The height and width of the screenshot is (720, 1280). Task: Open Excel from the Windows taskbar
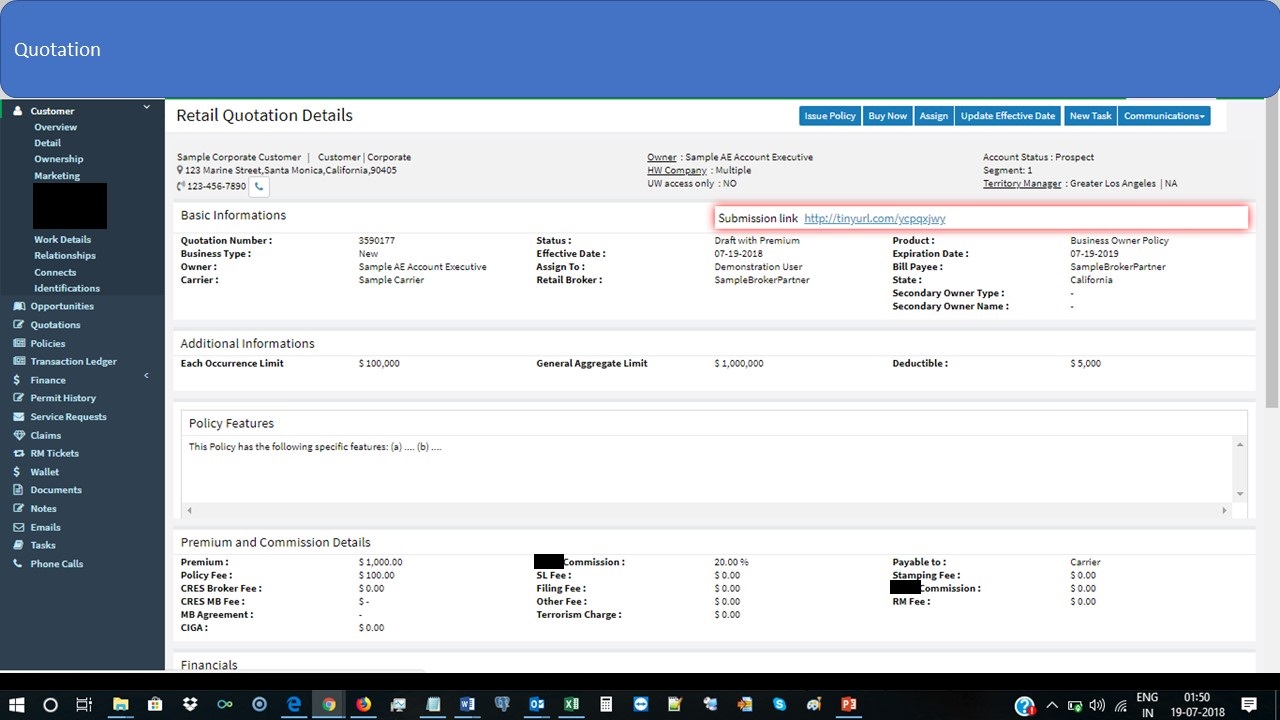[x=571, y=704]
